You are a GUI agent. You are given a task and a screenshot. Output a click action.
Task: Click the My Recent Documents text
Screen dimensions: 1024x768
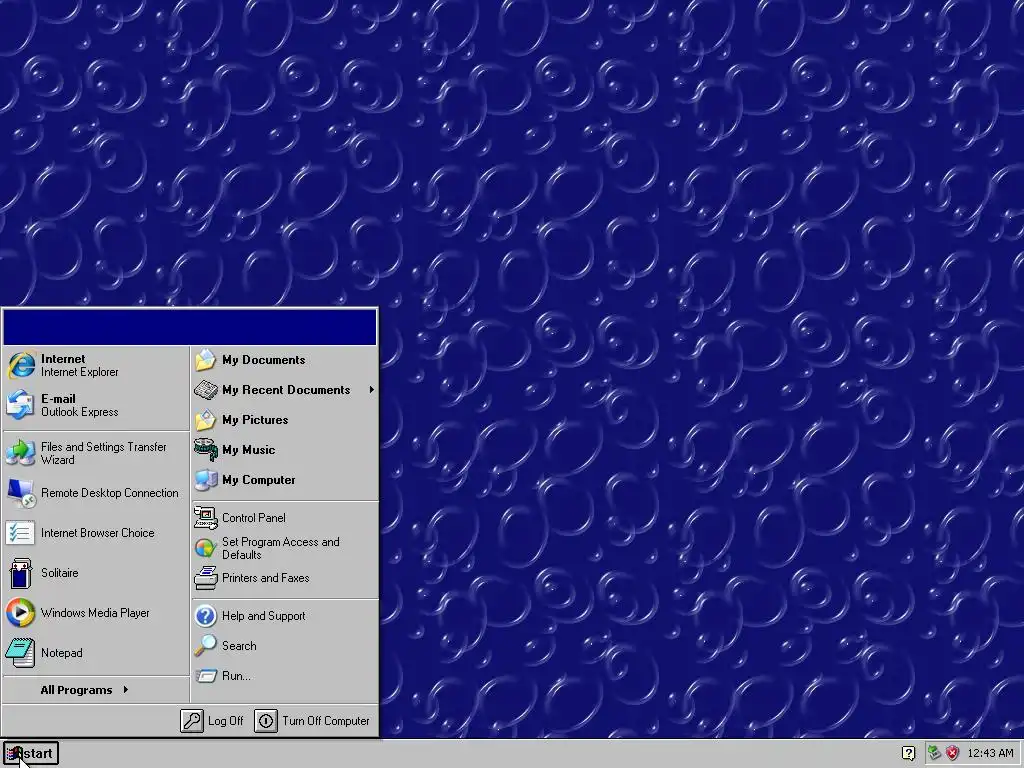click(286, 390)
